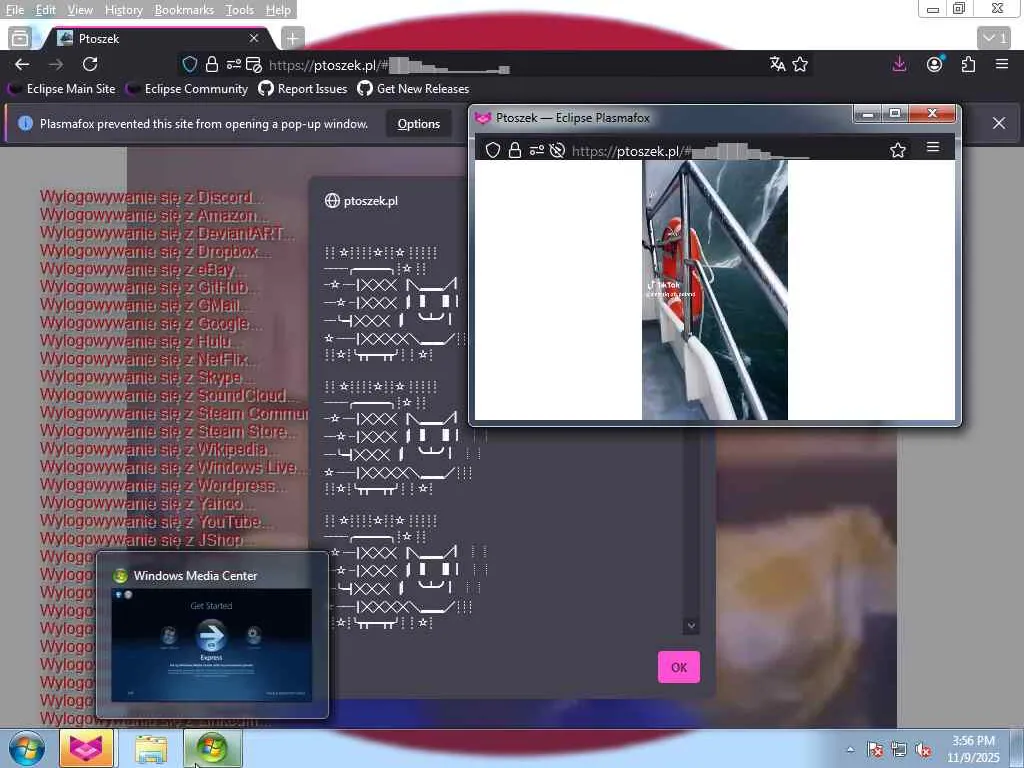Click the info icon on pop-up notification
This screenshot has width=1024, height=768.
tap(25, 123)
